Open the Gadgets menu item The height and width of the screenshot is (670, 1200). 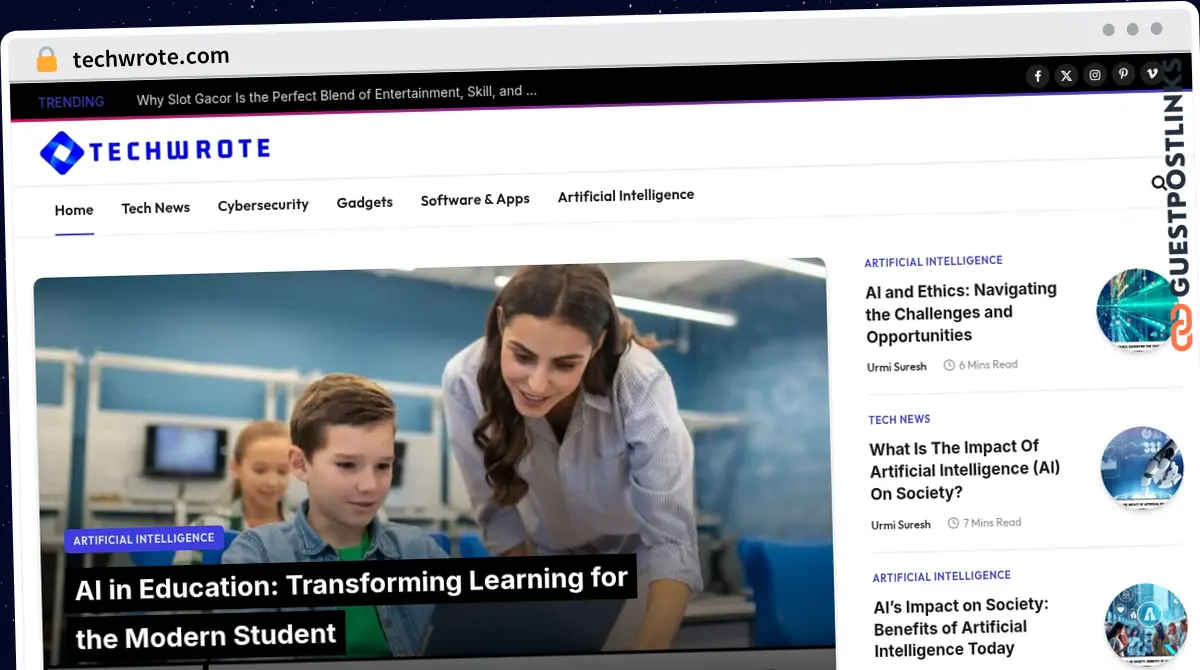(x=364, y=202)
